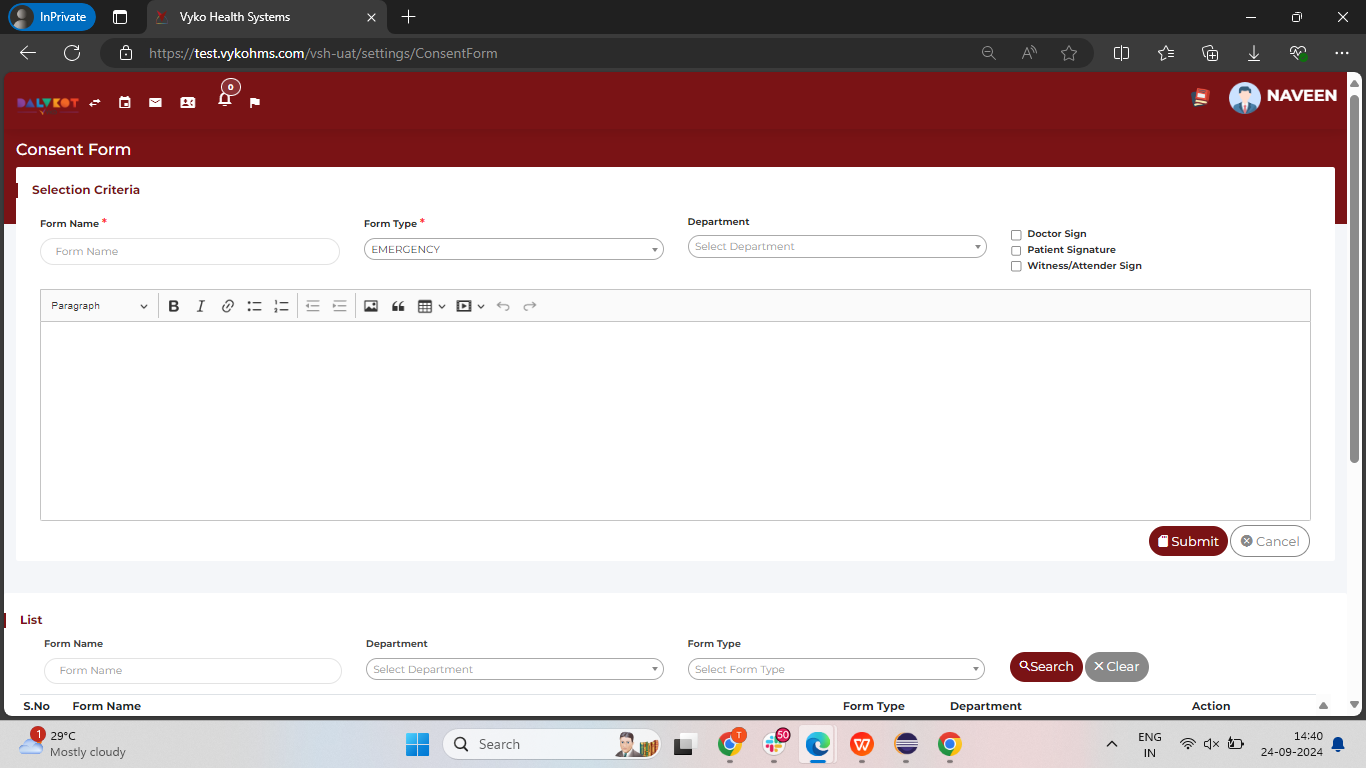1366x768 pixels.
Task: Tick the Witness/Attender Sign checkbox
Action: pos(1016,267)
